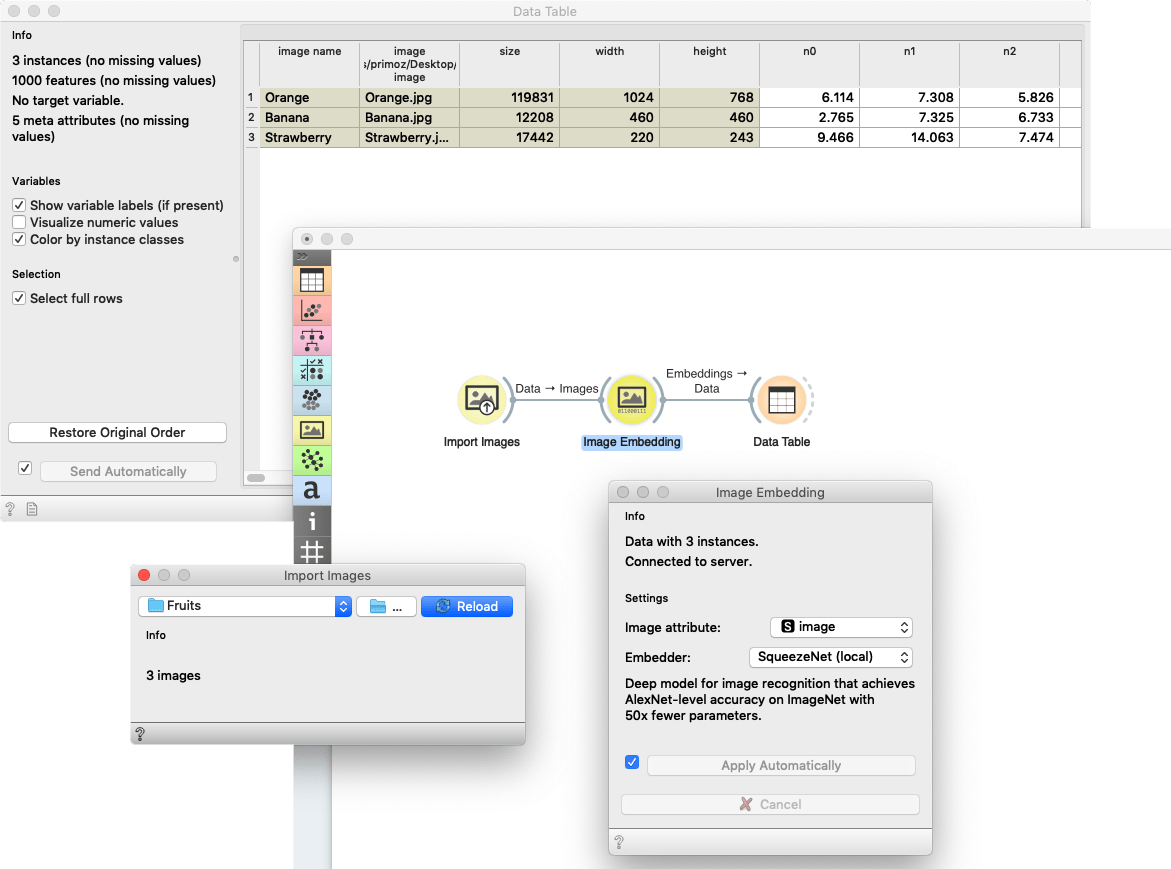Open the Visualize category (scatter plot icon)
This screenshot has height=869, width=1171.
pyautogui.click(x=311, y=311)
